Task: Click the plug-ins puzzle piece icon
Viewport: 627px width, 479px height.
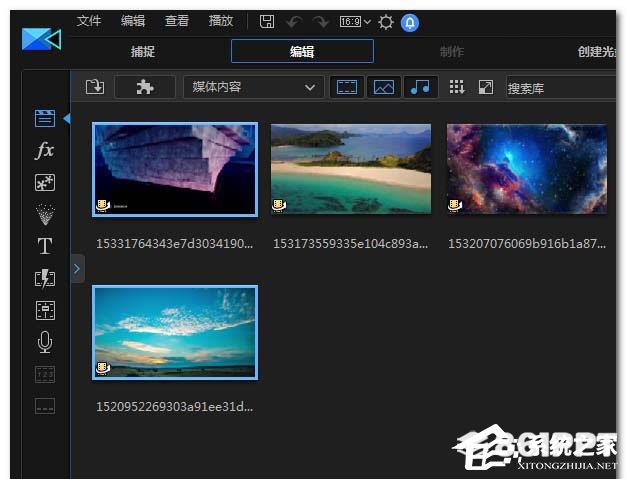Action: [145, 87]
